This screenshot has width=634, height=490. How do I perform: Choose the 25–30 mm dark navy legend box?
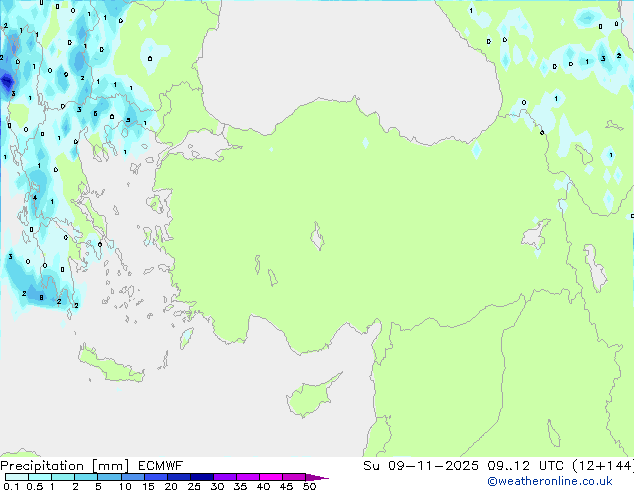(201, 477)
